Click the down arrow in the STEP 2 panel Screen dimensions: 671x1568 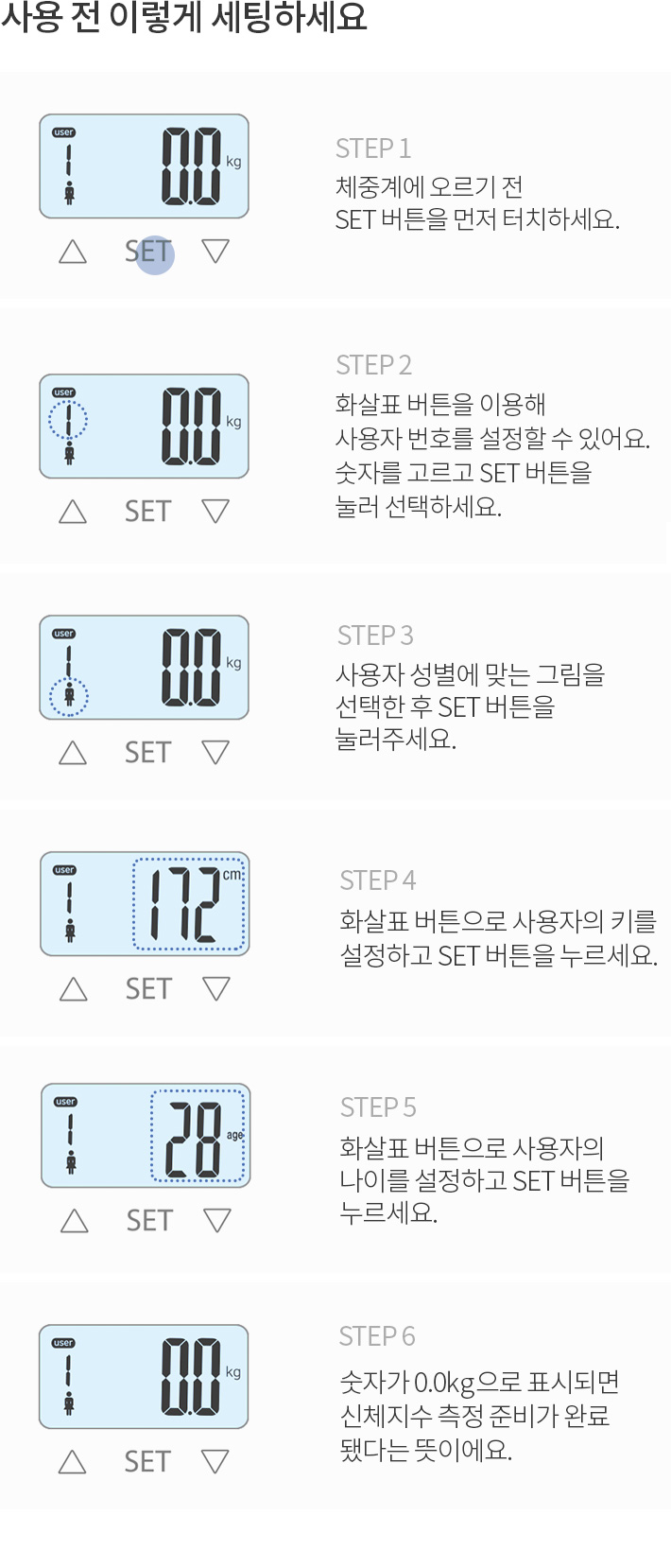pyautogui.click(x=215, y=512)
